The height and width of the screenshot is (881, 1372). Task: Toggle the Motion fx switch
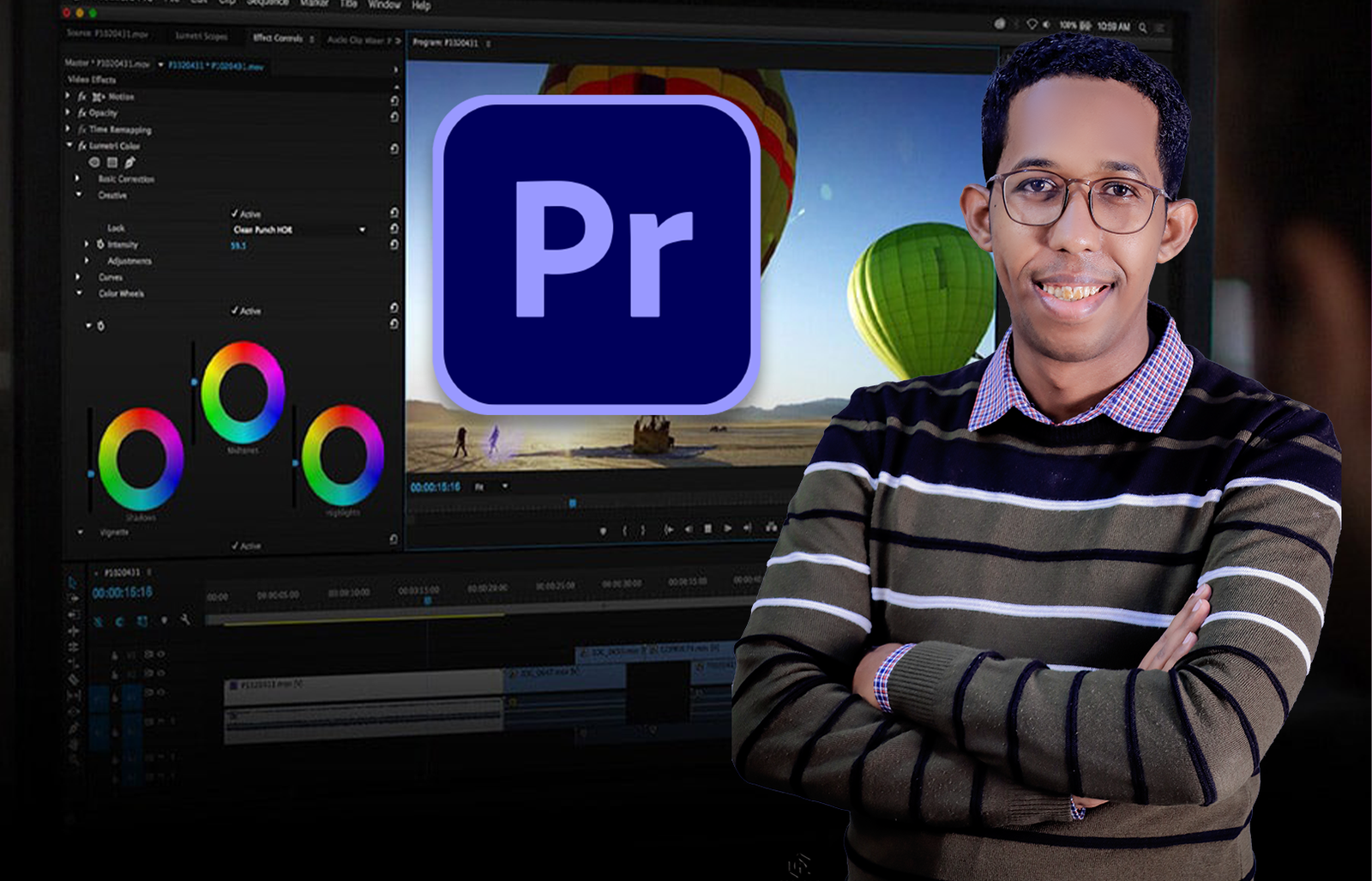(82, 97)
